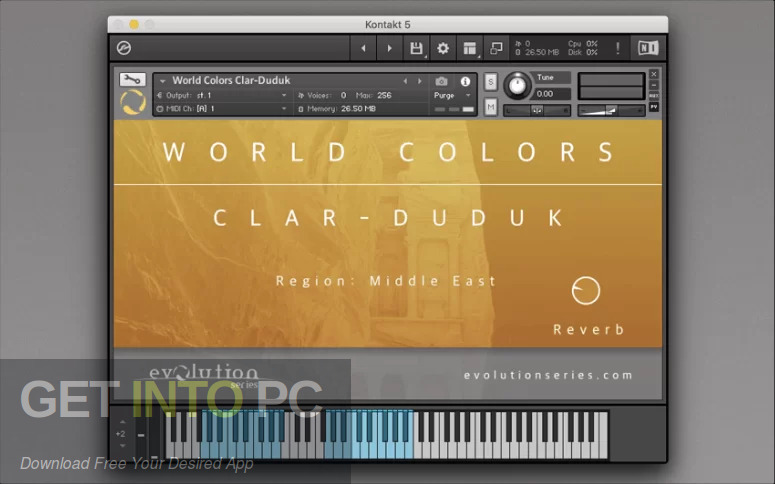
Task: Go to previous instrument with left arrow
Action: point(363,48)
